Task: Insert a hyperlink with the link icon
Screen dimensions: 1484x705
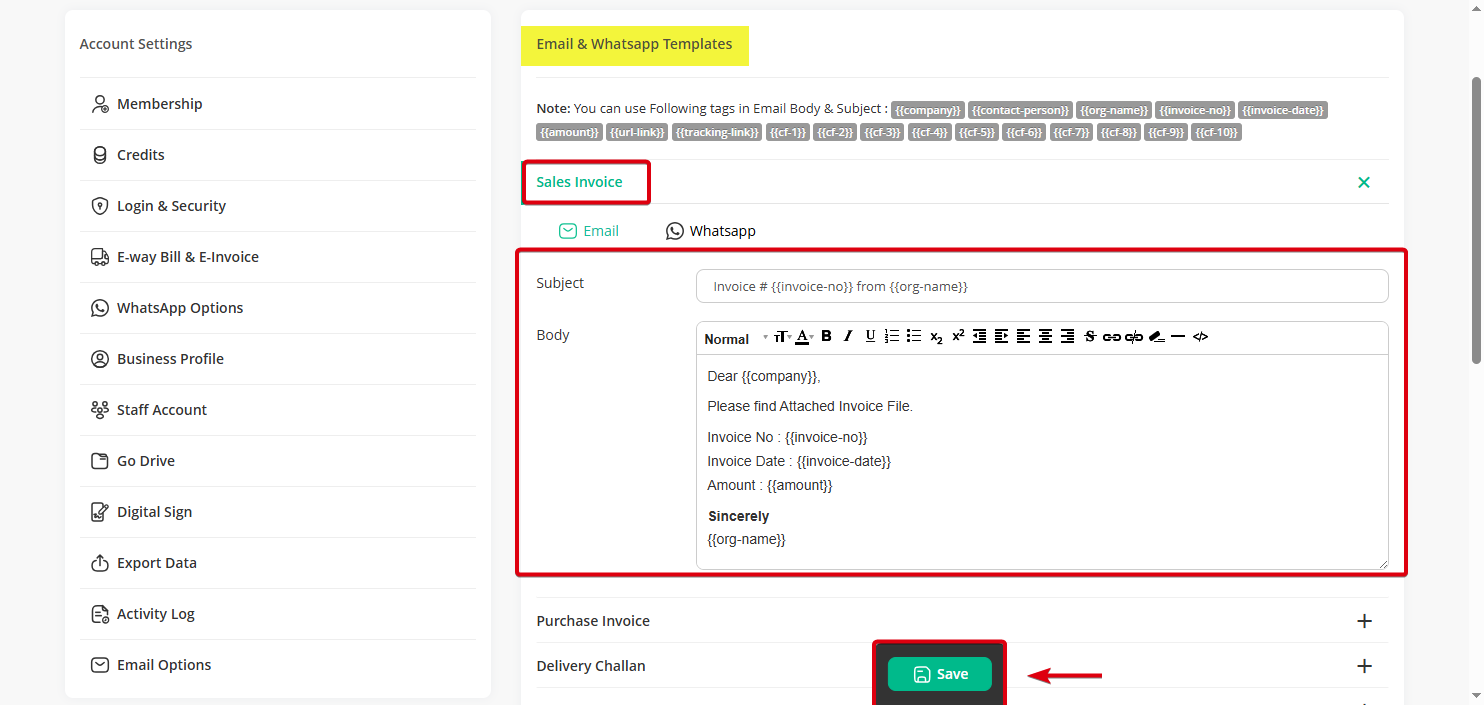Action: (1112, 337)
